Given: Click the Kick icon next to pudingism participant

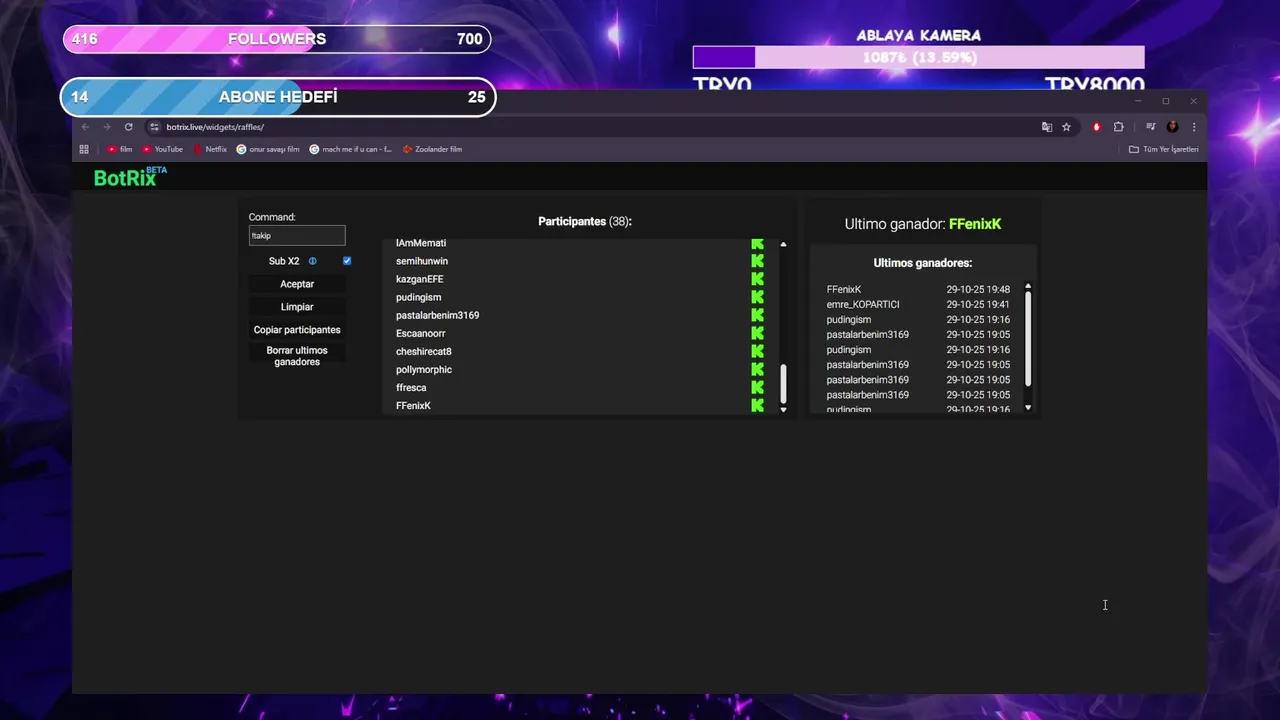Looking at the screenshot, I should pos(758,297).
